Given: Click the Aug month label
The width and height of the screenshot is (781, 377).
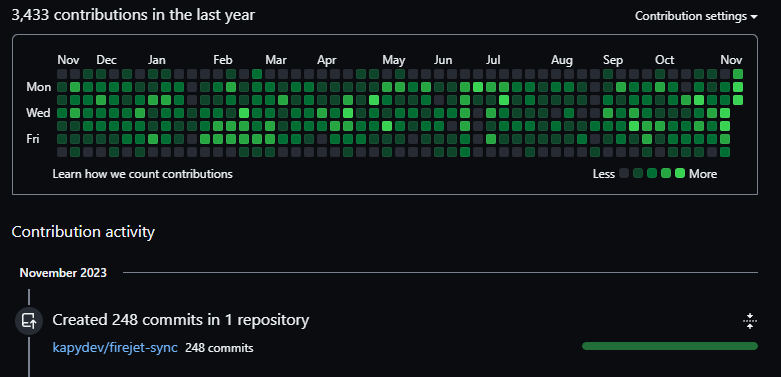Looking at the screenshot, I should (x=562, y=60).
